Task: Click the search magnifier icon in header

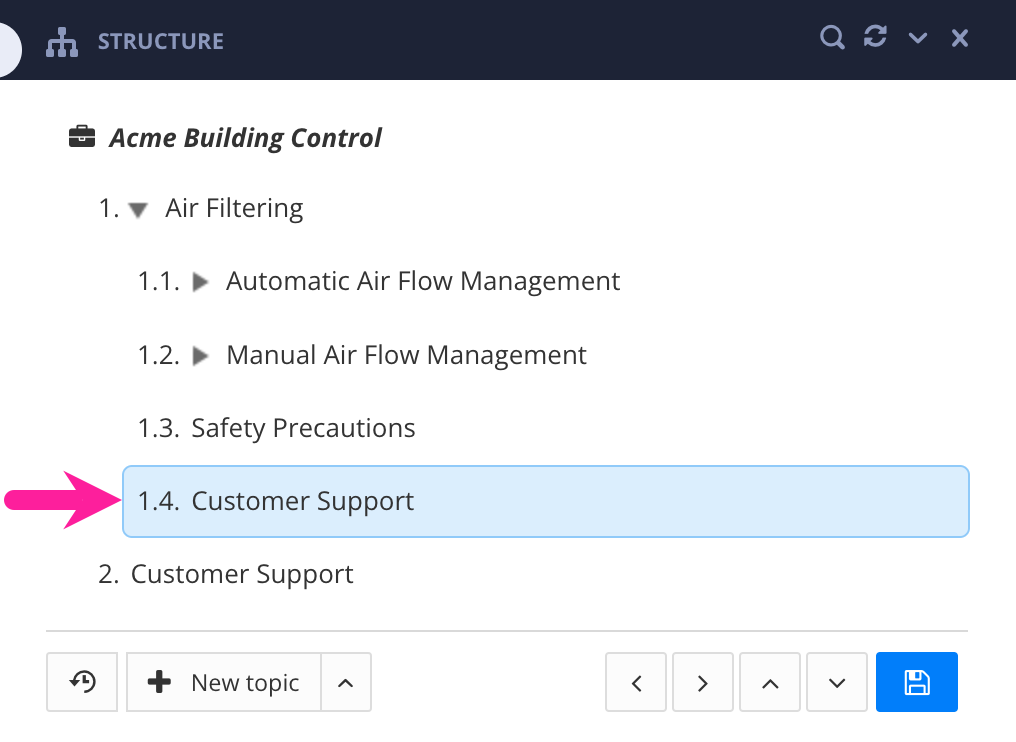Action: coord(832,38)
